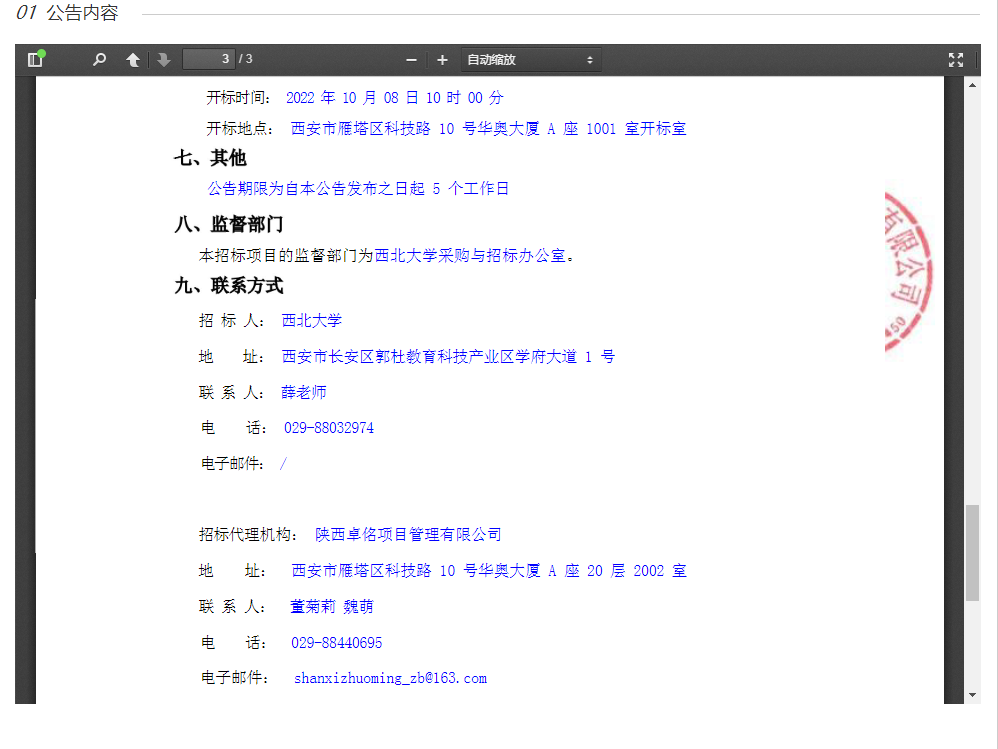The width and height of the screenshot is (998, 749).
Task: Zoom out with the minus button
Action: (x=411, y=60)
